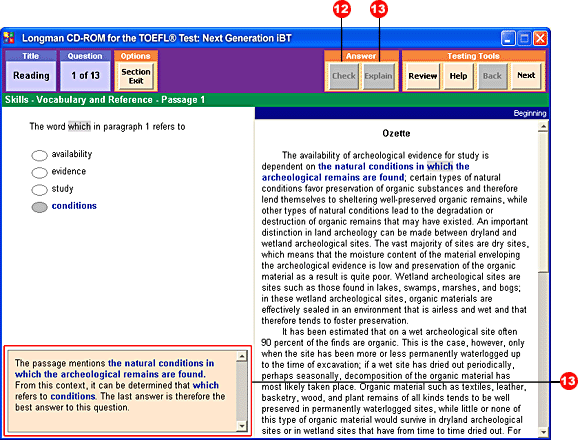
Task: Click the 'Beginning' position label
Action: pos(530,113)
